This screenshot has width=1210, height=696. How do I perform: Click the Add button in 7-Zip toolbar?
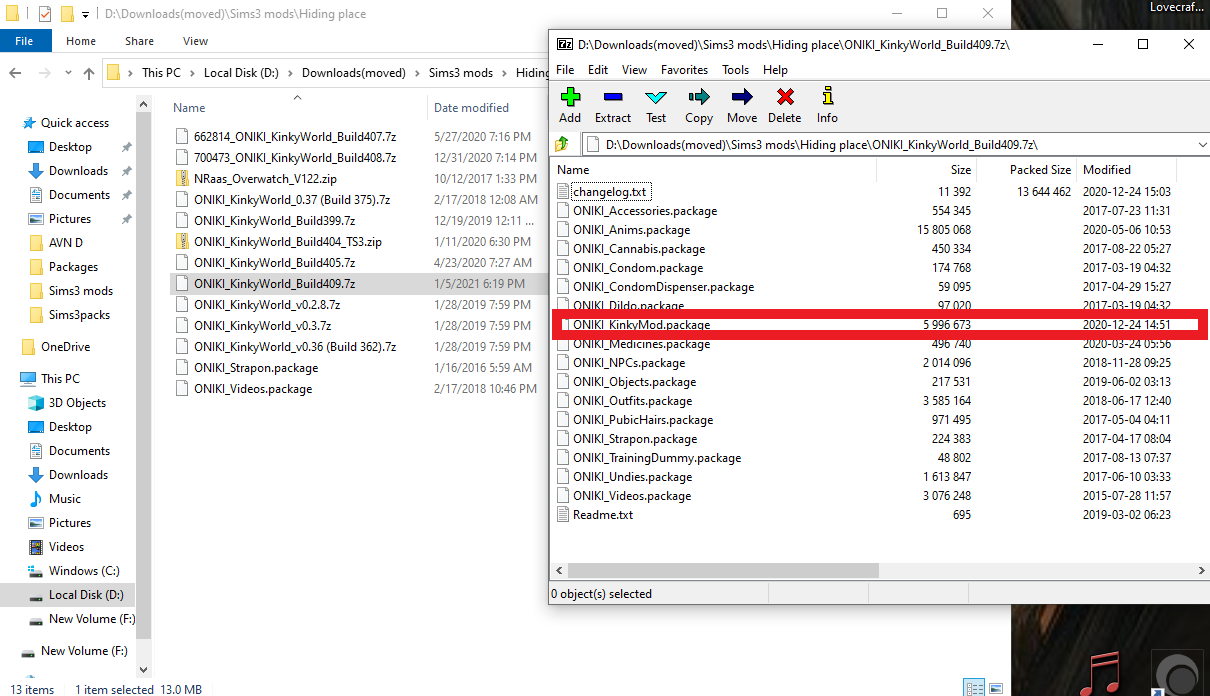coord(570,105)
